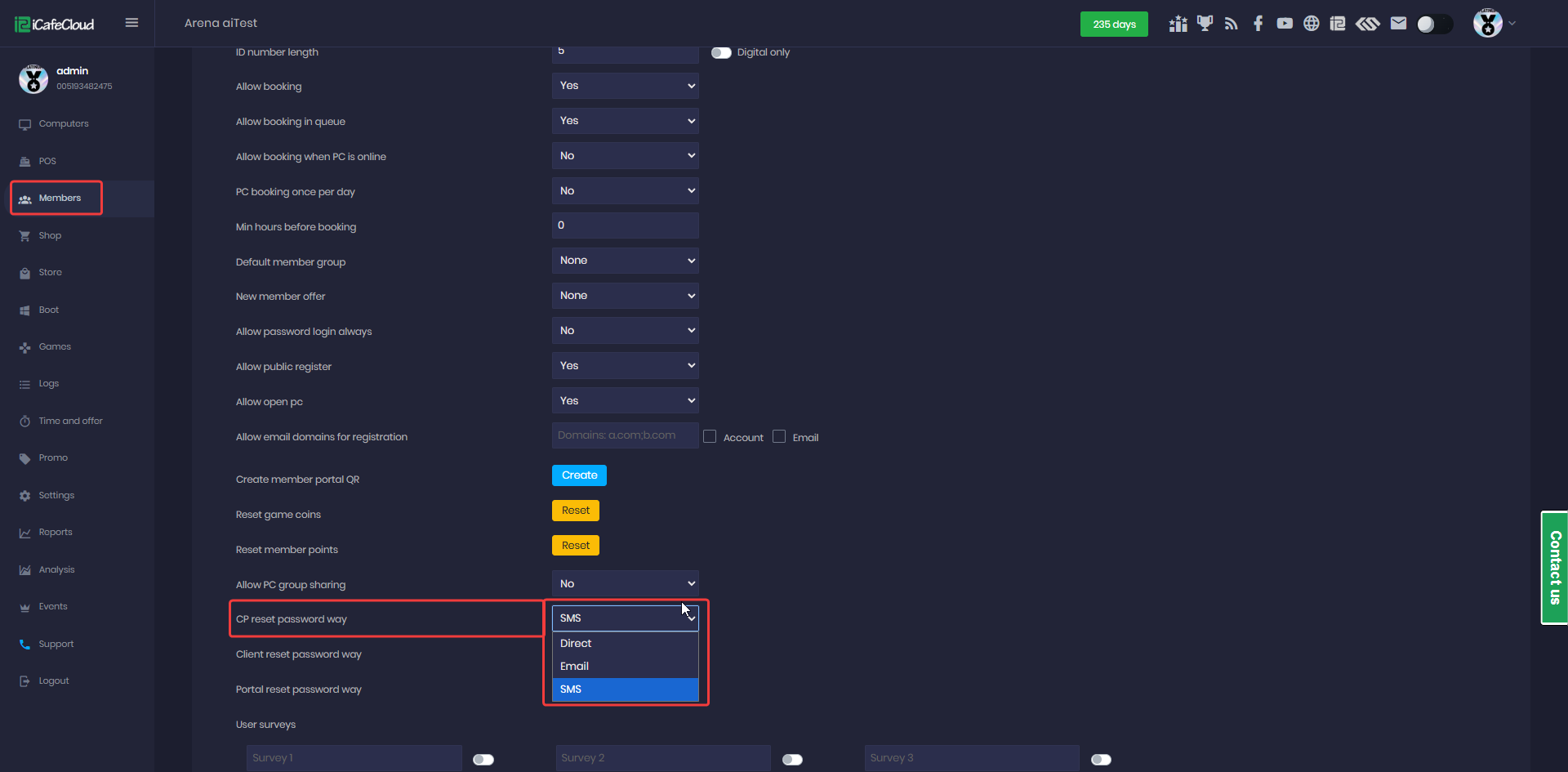Open the Allow PC group sharing dropdown
Screen dimensions: 1568x772
coord(626,584)
